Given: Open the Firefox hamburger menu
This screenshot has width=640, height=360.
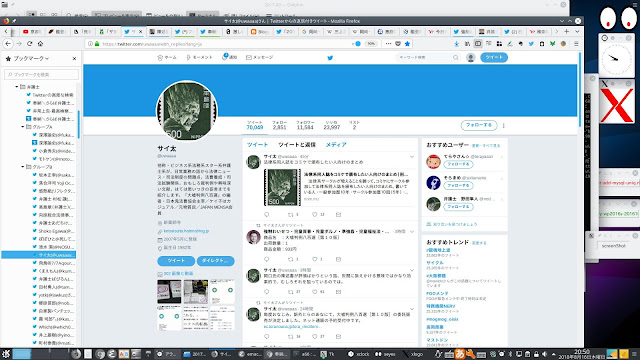Looking at the screenshot, I should point(576,44).
